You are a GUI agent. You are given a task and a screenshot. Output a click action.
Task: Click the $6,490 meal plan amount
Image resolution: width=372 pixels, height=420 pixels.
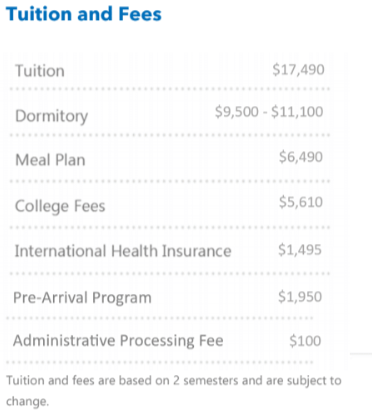coord(301,157)
